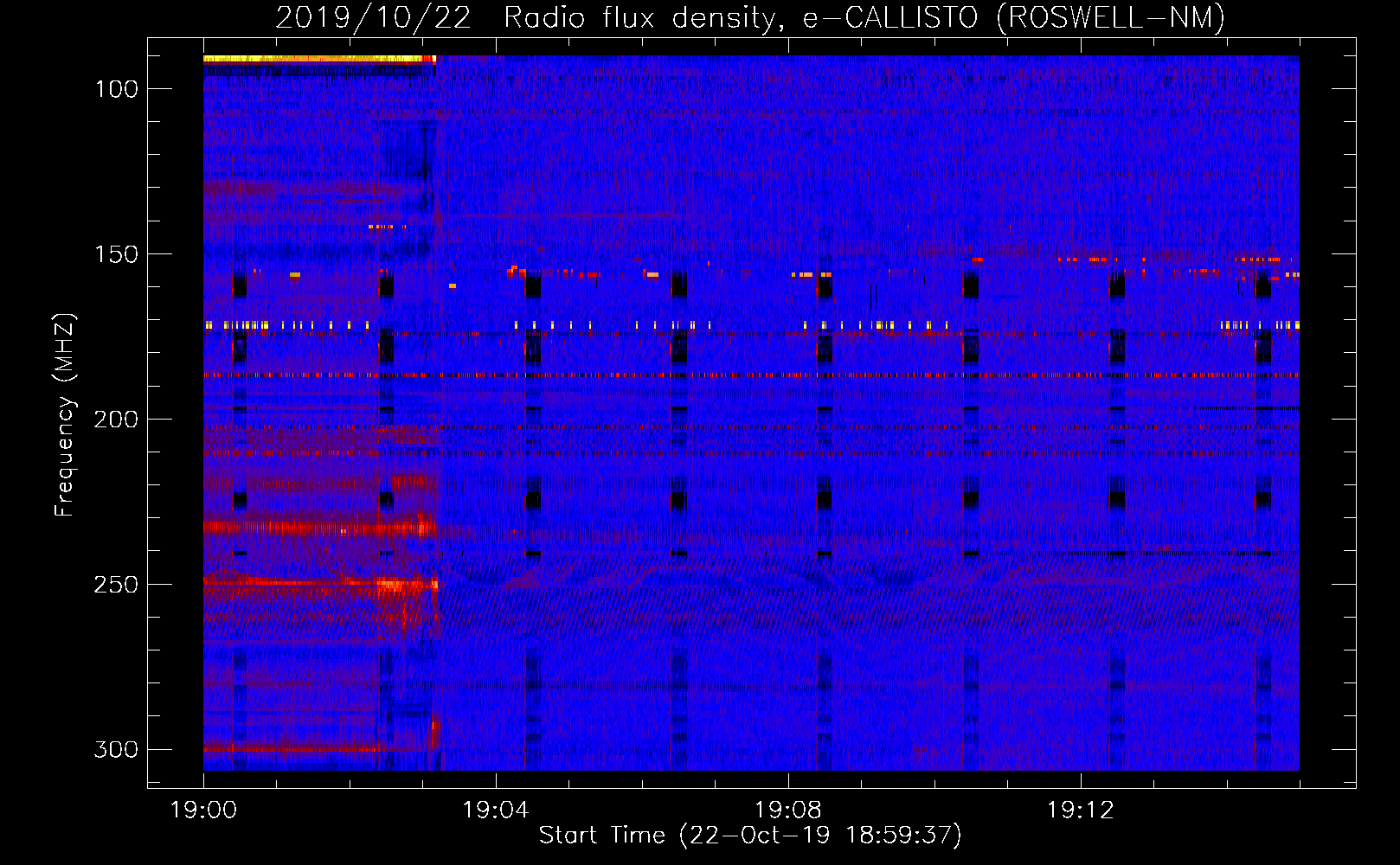Click the 19:00 time tick label
The width and height of the screenshot is (1400, 865).
[x=203, y=811]
